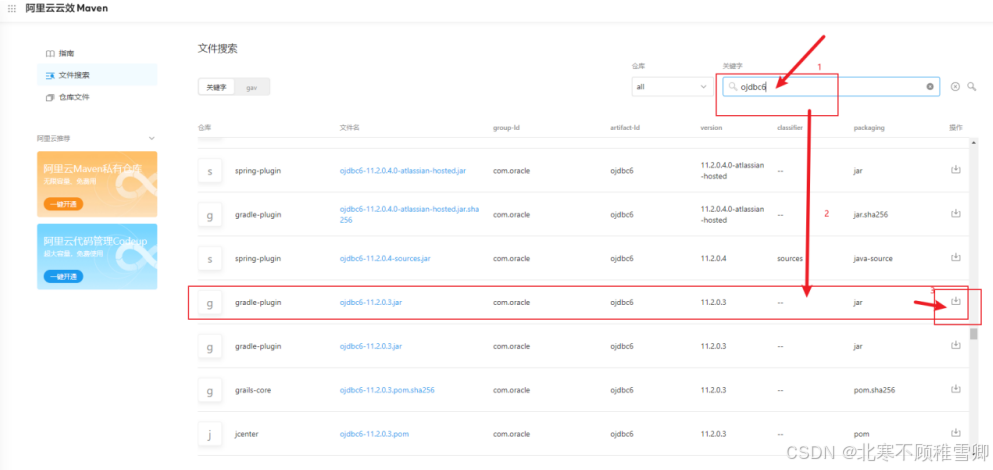This screenshot has width=993, height=470.
Task: Open the app grid menu icon
Action: pos(12,9)
